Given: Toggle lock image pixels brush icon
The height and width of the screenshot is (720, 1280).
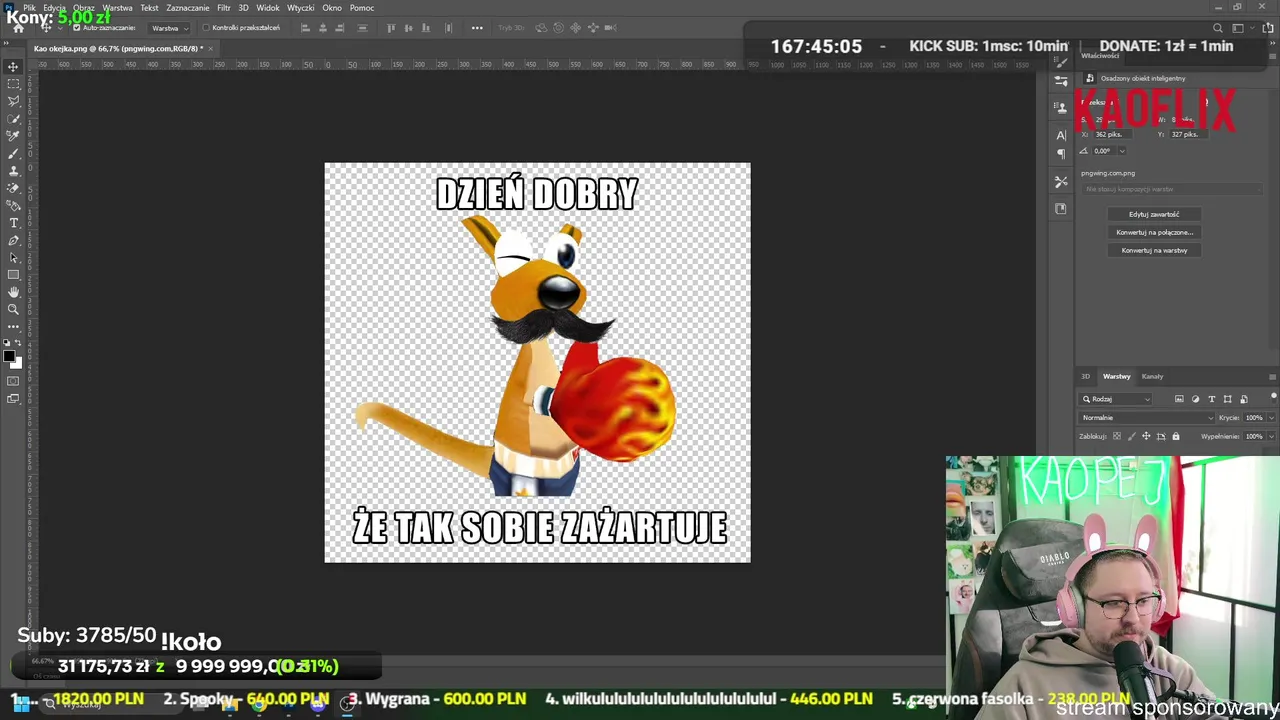Looking at the screenshot, I should coord(1132,436).
